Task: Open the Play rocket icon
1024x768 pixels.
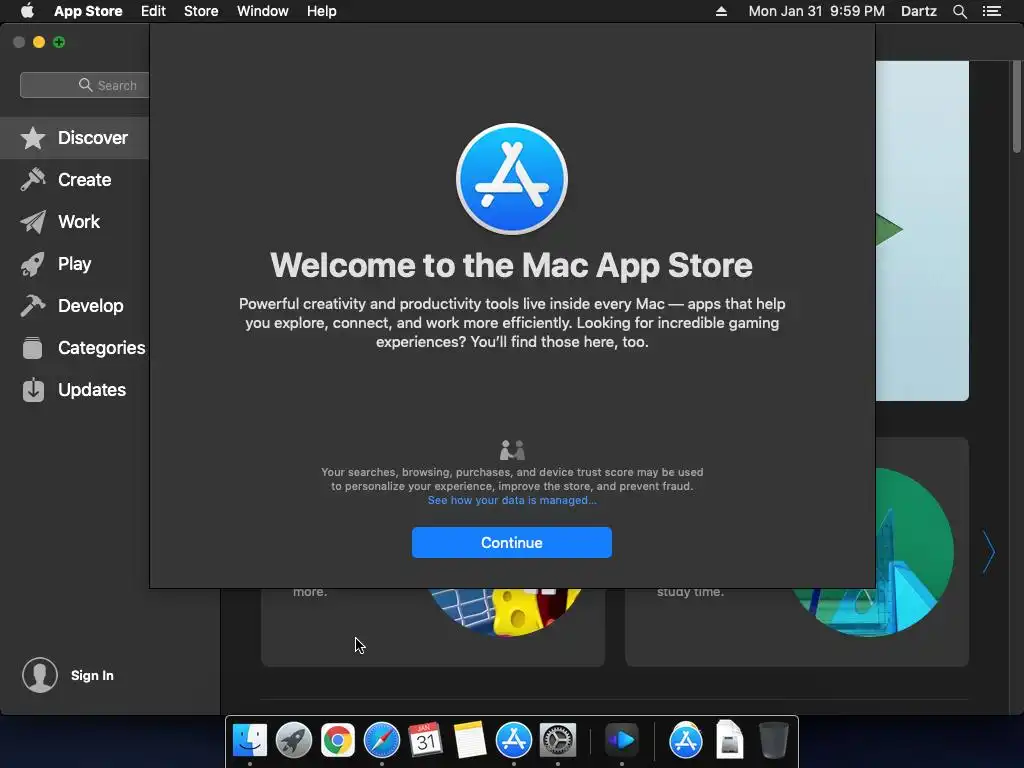Action: (33, 264)
